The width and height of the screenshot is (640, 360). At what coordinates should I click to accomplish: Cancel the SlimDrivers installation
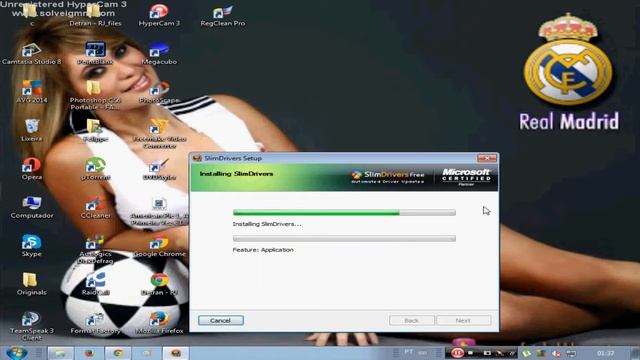[221, 320]
